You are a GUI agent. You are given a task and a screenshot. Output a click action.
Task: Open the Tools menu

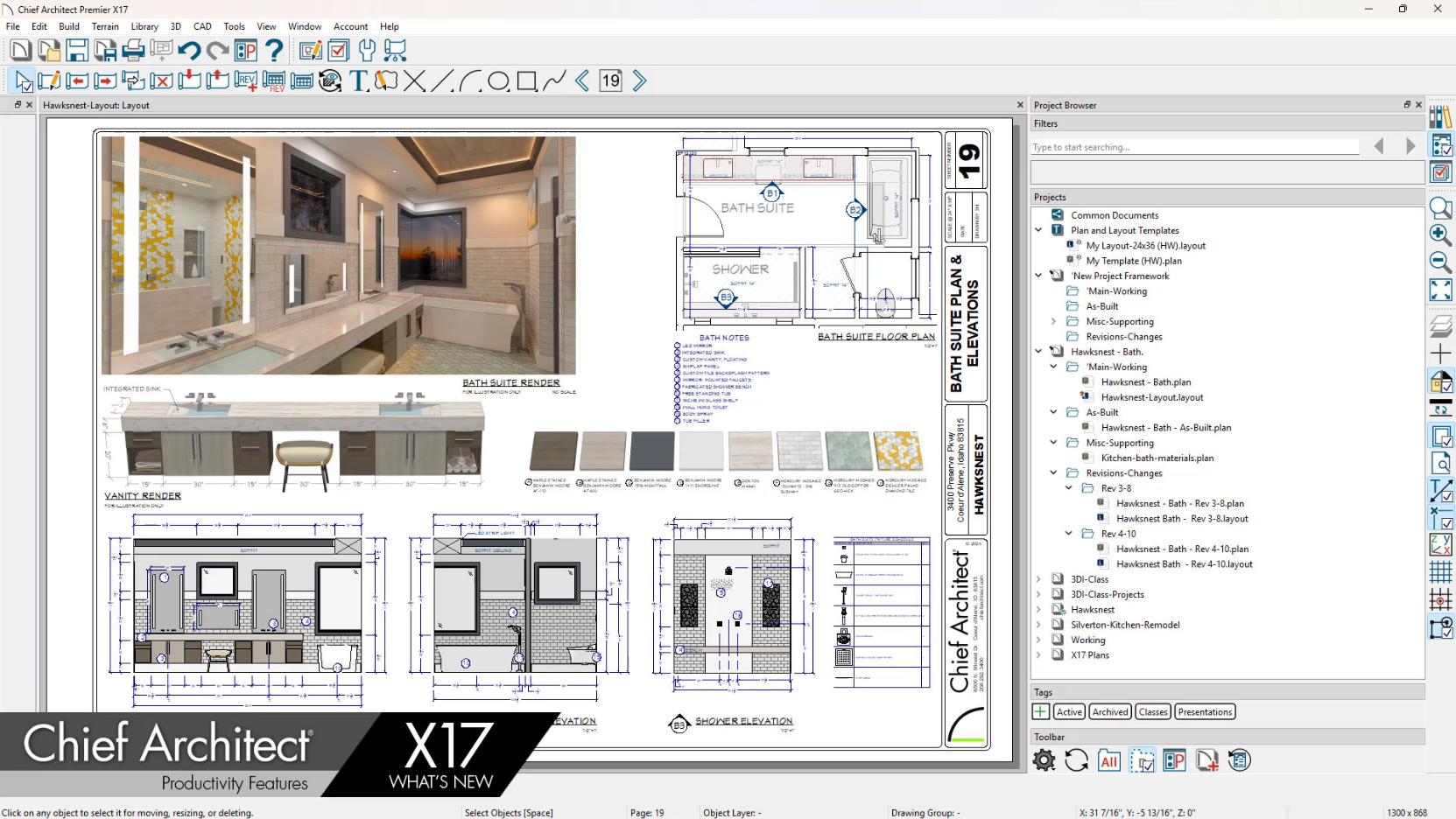pos(234,26)
